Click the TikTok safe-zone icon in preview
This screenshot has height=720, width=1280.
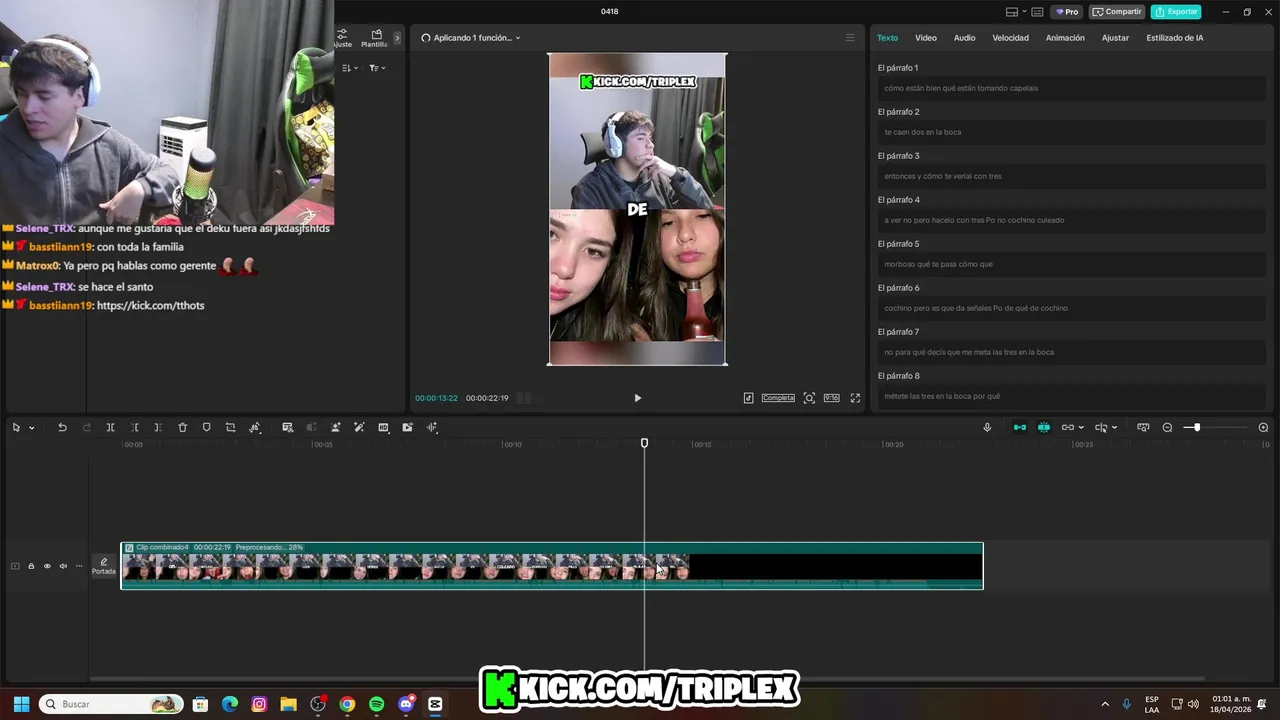coord(748,398)
